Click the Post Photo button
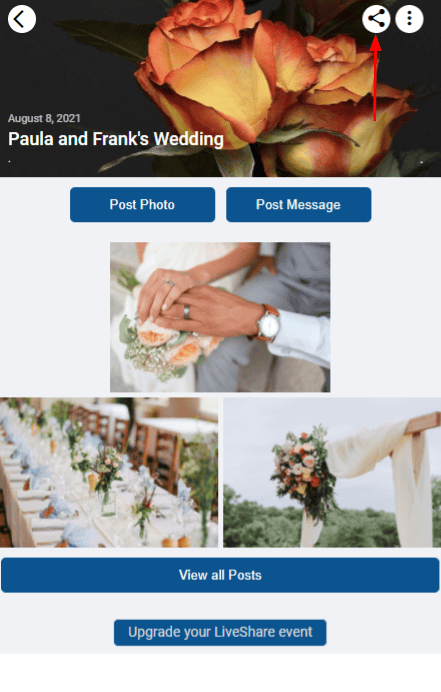This screenshot has height=692, width=441. coord(142,204)
